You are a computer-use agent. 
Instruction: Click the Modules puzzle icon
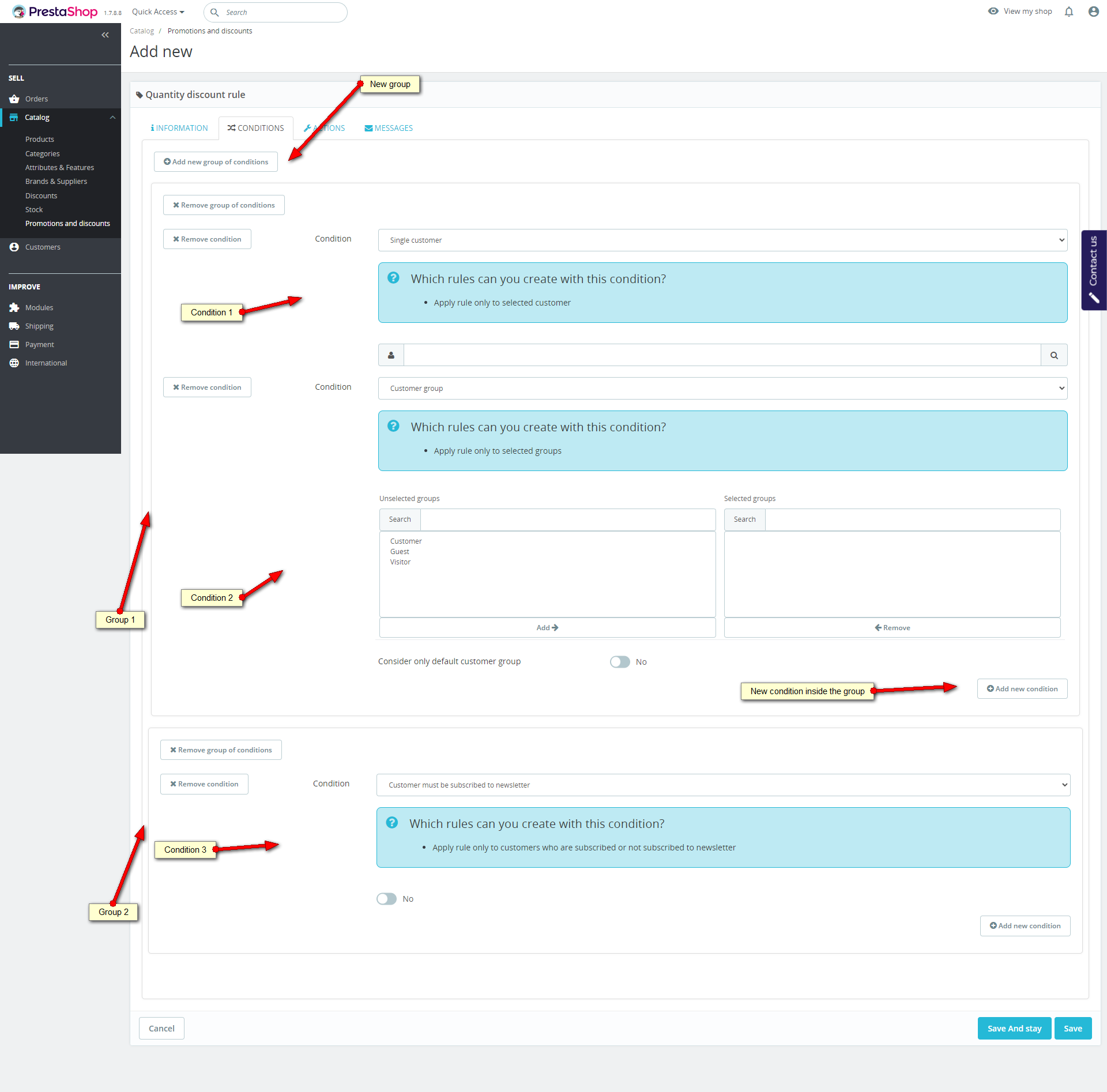pyautogui.click(x=14, y=308)
